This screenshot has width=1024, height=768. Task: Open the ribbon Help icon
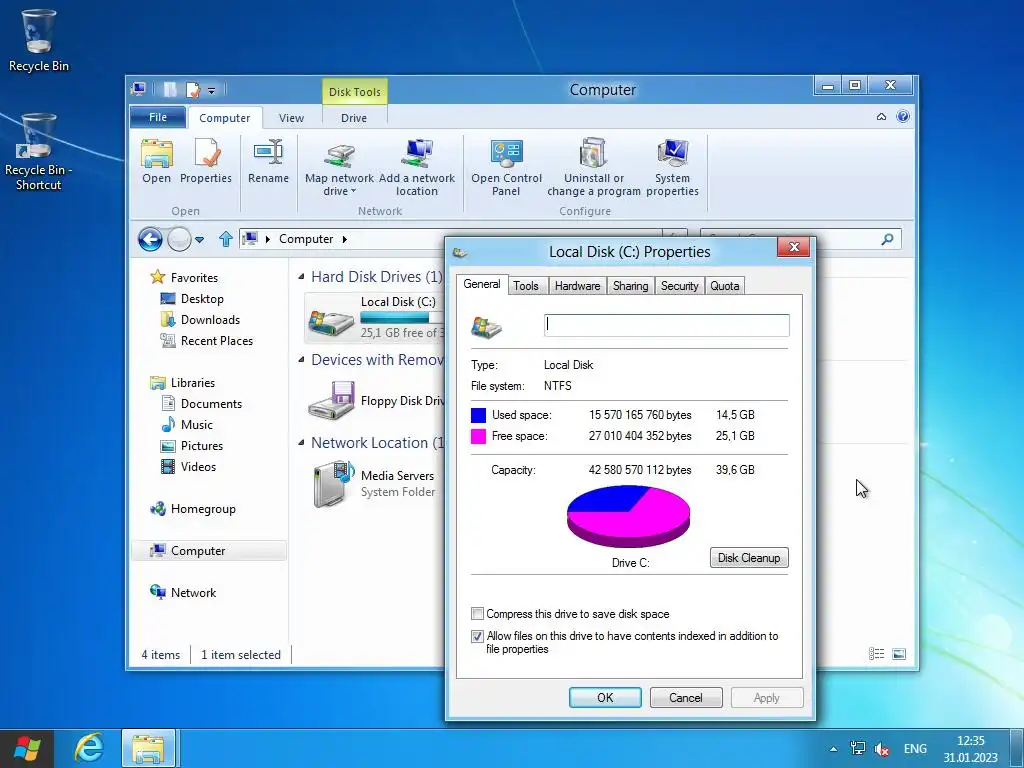[903, 116]
